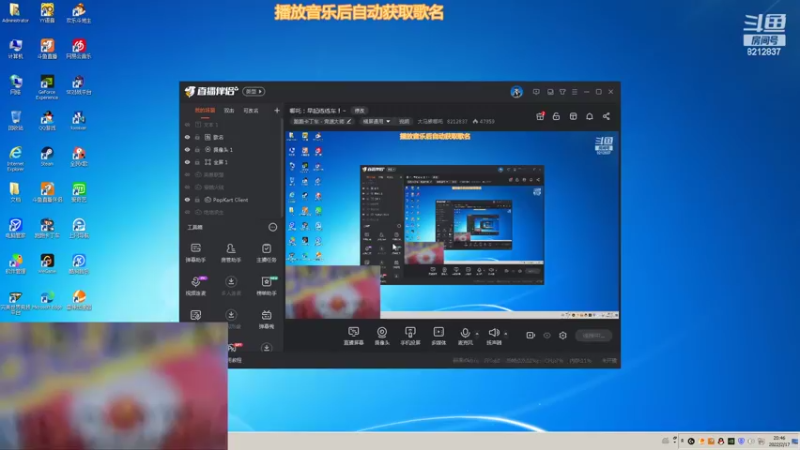The width and height of the screenshot is (800, 450).
Task: Hide the 全屏 1 source layer
Action: click(x=187, y=162)
